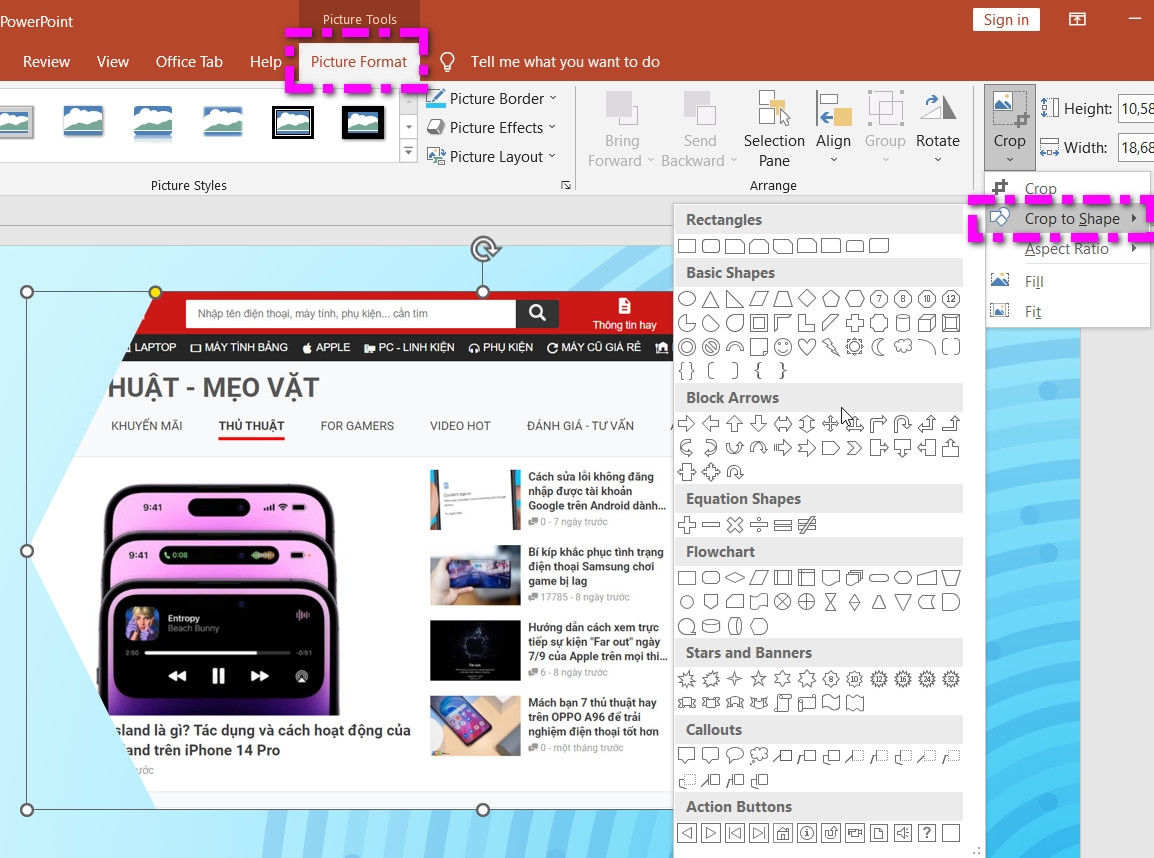
Task: Switch to the View tab
Action: point(112,61)
